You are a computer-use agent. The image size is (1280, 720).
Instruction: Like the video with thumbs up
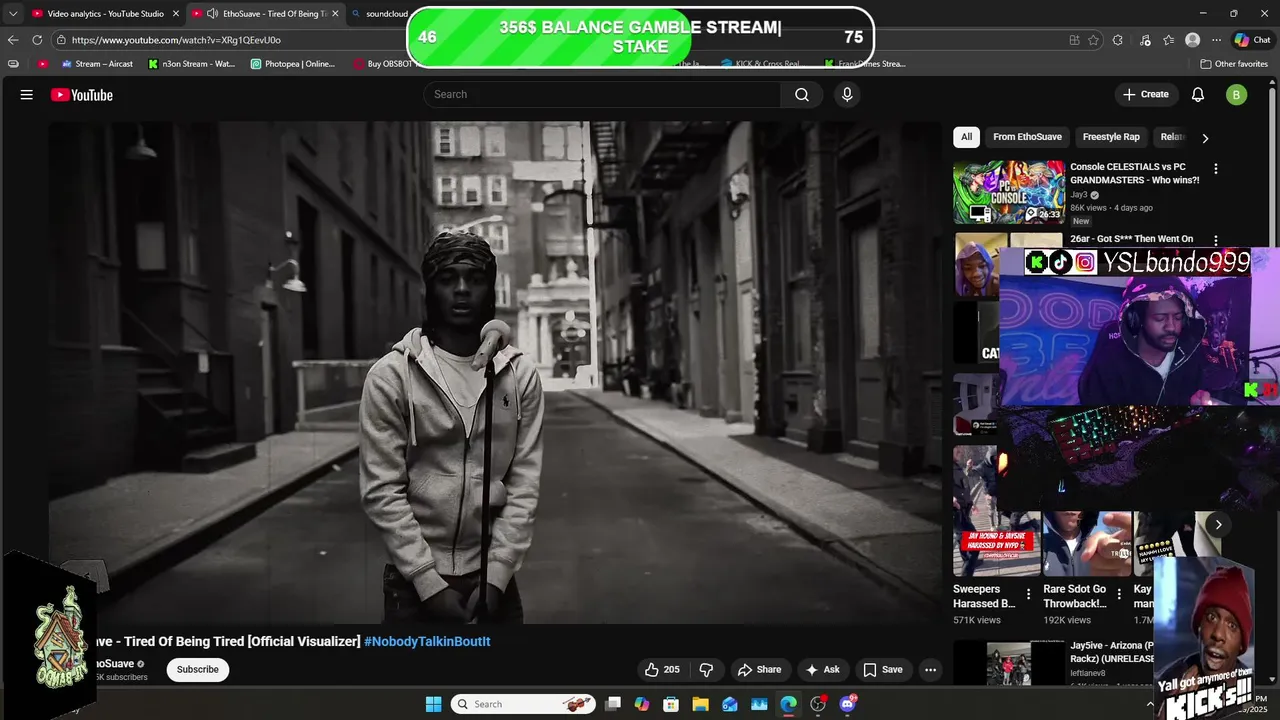[662, 670]
